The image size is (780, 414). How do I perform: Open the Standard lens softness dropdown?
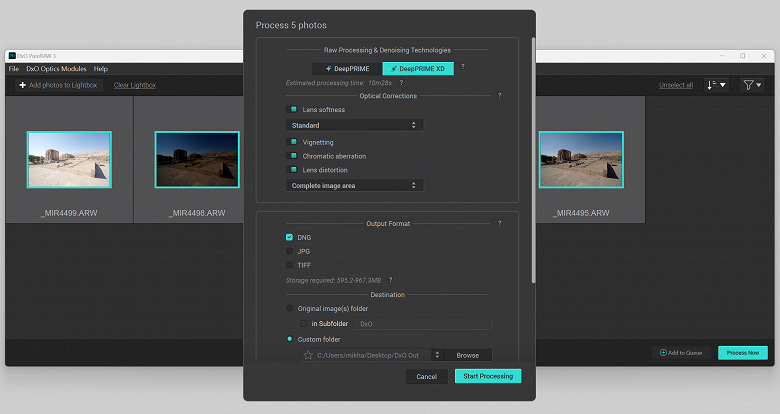(354, 125)
